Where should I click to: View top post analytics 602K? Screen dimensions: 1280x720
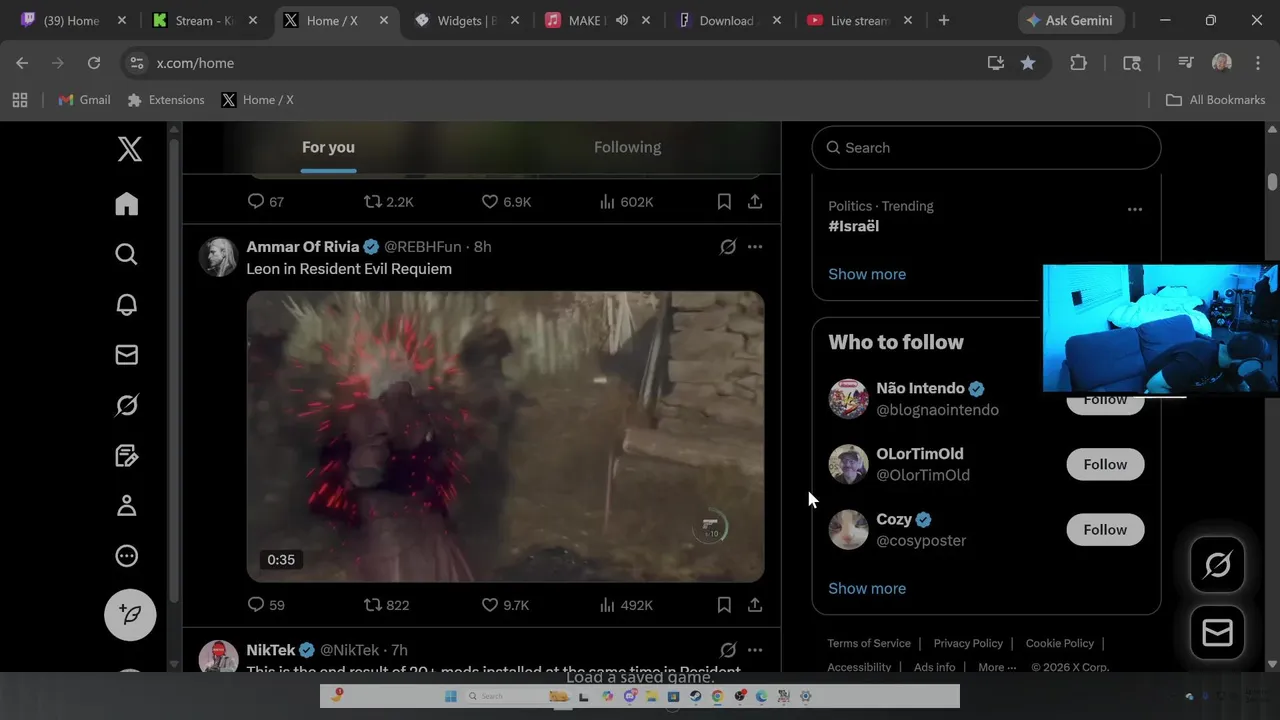tap(626, 202)
